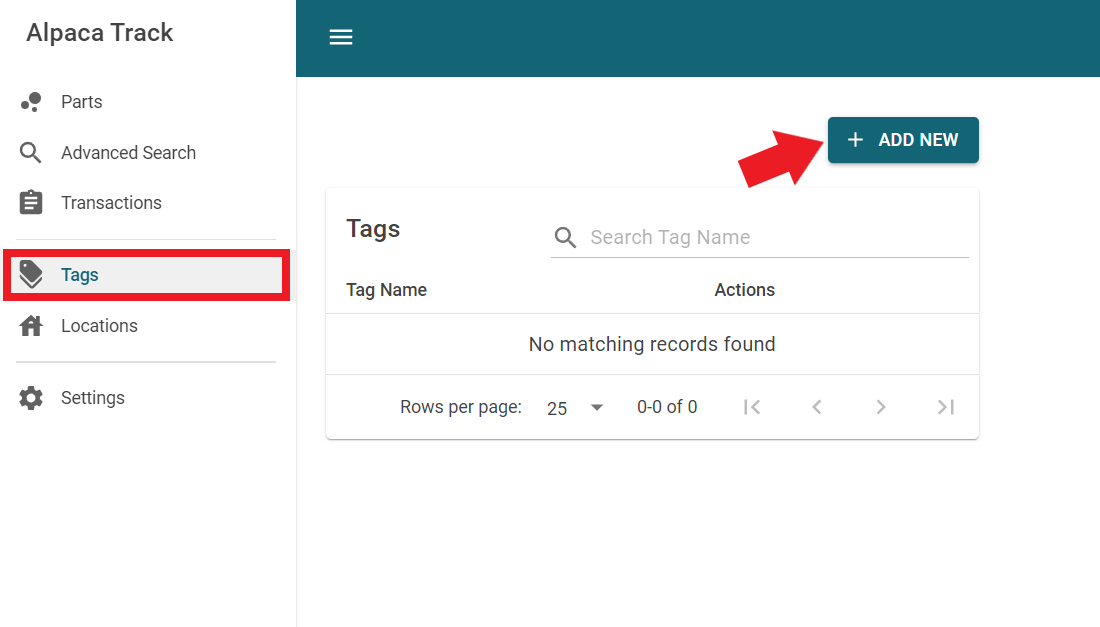
Task: Click the Advanced Search magnifier icon
Action: [x=31, y=153]
